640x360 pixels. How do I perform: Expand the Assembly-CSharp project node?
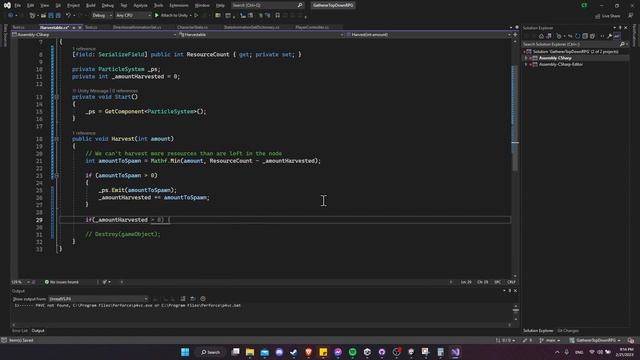[526, 58]
